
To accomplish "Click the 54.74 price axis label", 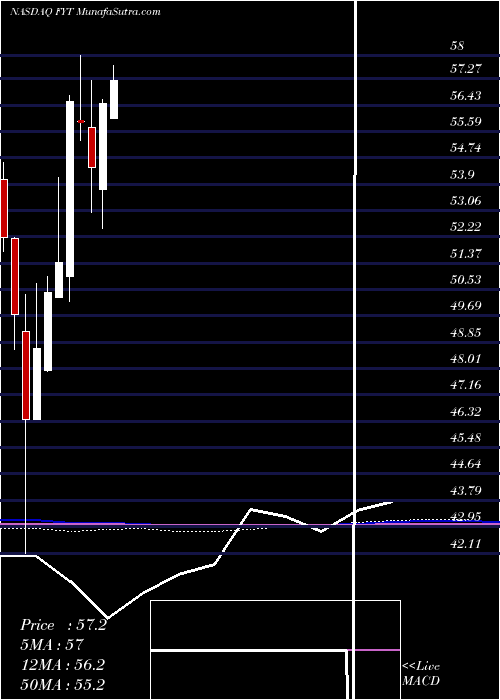I will [x=466, y=148].
